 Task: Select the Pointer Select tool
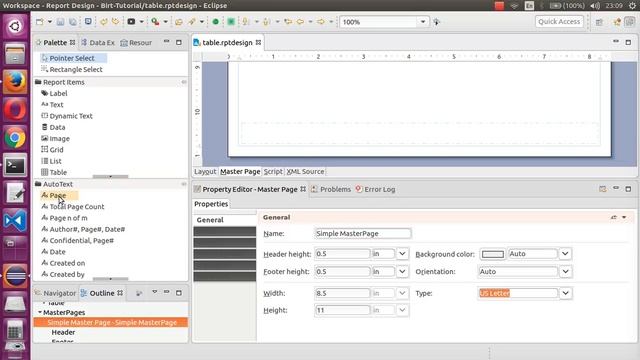click(72, 58)
